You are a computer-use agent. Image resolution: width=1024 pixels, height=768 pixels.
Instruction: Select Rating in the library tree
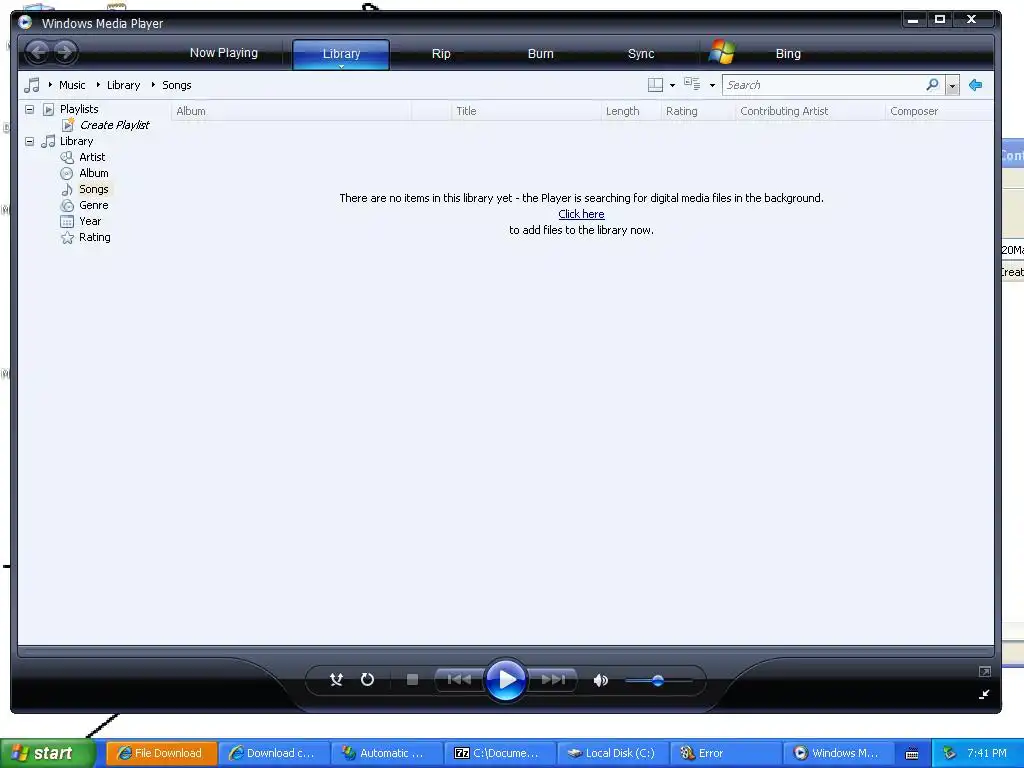(95, 237)
